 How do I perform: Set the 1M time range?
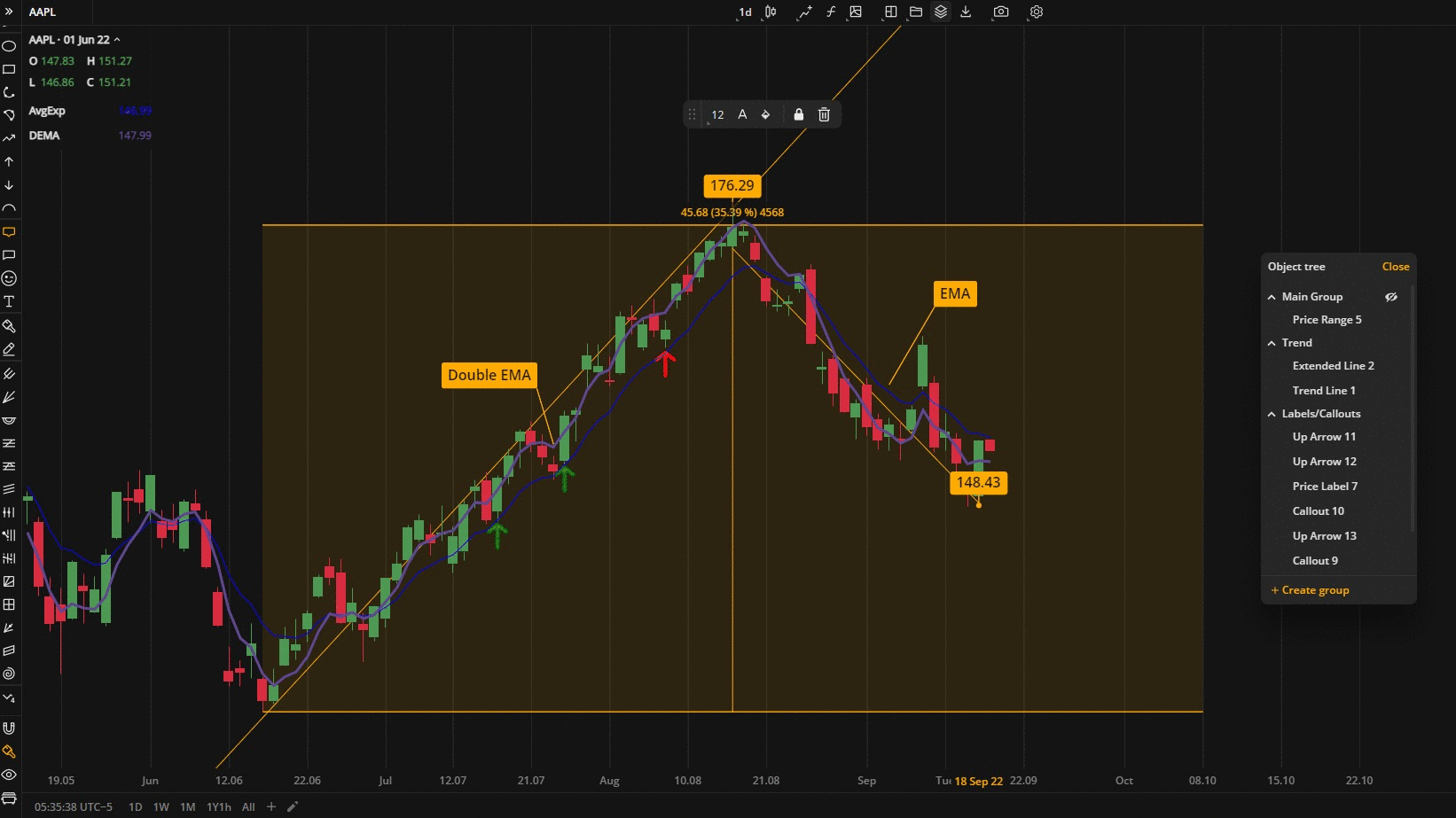click(187, 806)
